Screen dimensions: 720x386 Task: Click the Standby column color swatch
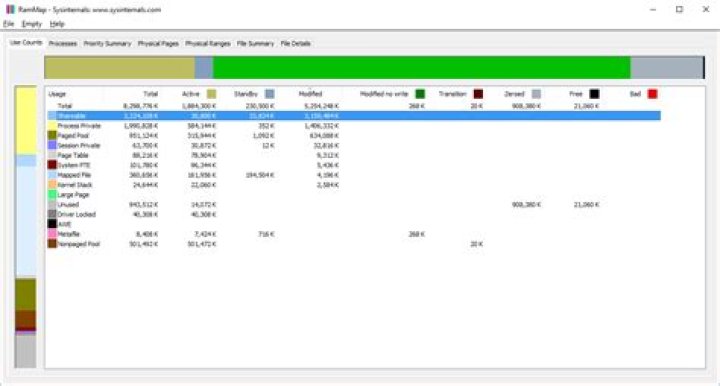click(x=270, y=94)
